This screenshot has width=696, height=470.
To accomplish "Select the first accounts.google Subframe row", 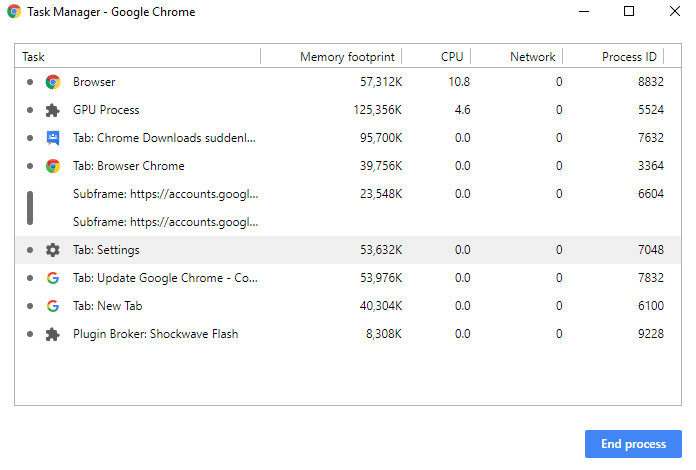I will pyautogui.click(x=348, y=194).
